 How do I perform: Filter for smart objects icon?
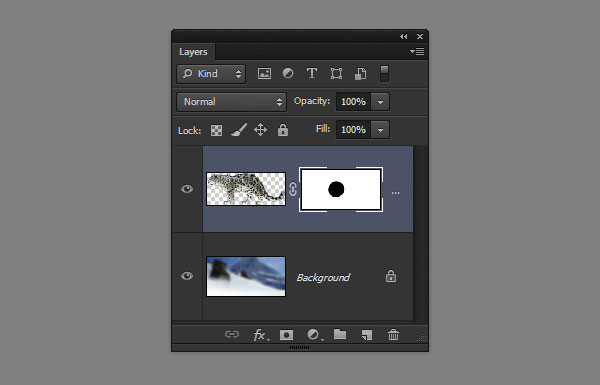pyautogui.click(x=360, y=73)
